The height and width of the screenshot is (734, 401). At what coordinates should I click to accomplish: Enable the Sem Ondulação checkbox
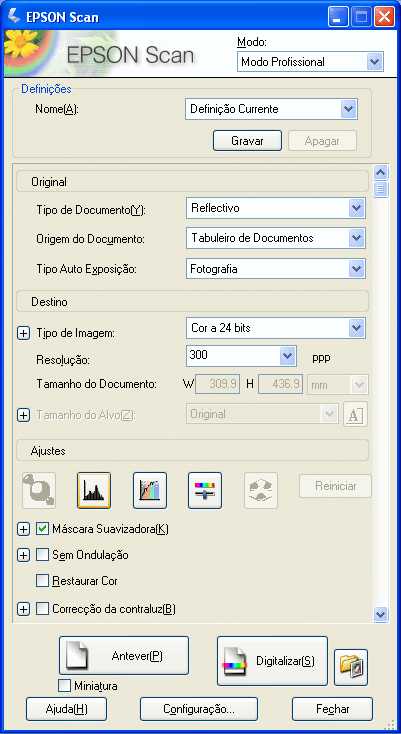[43, 555]
